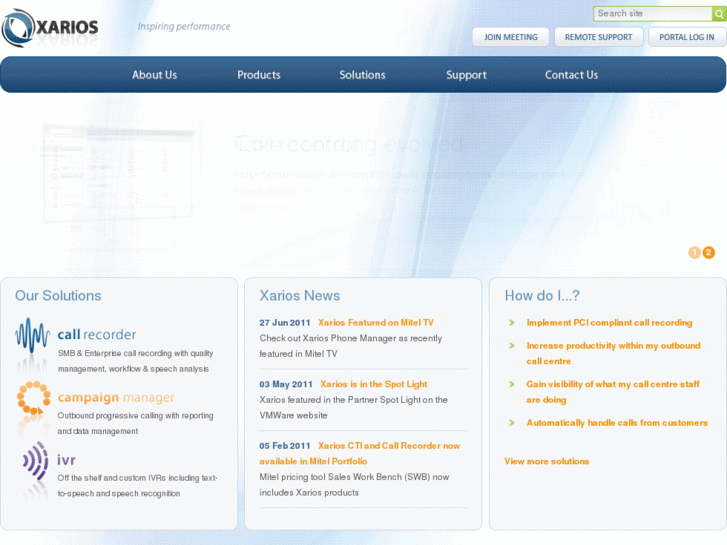727x545 pixels.
Task: Click the Inspiring performance tagline
Action: [x=184, y=26]
